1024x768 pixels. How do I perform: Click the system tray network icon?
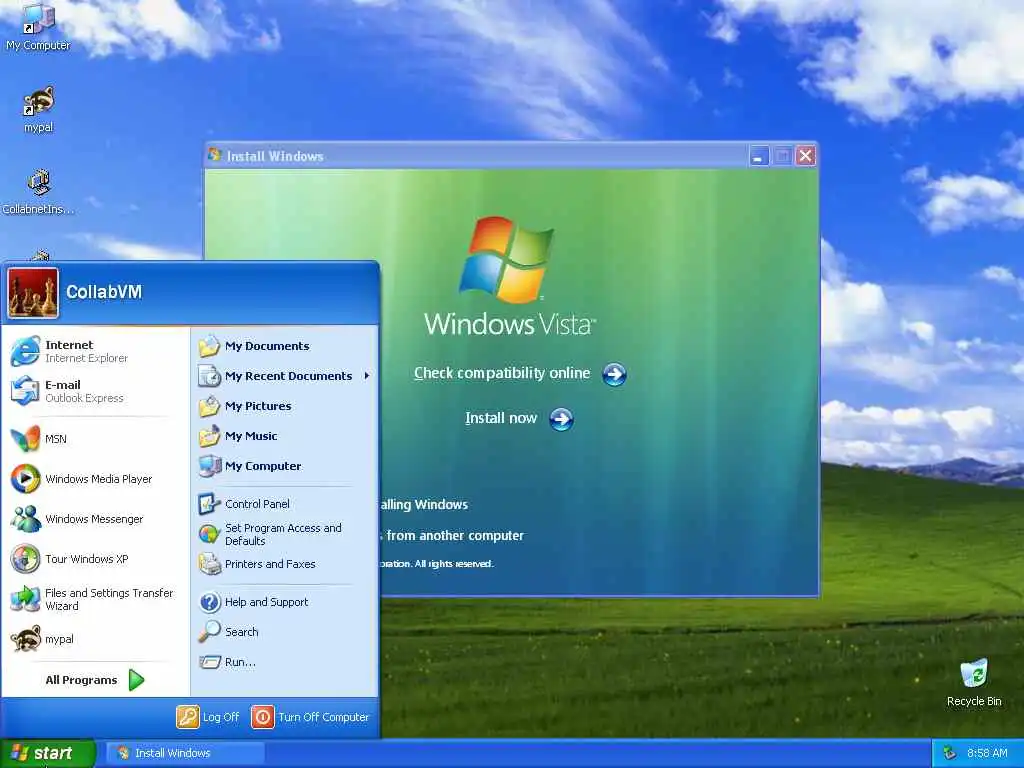pyautogui.click(x=950, y=753)
